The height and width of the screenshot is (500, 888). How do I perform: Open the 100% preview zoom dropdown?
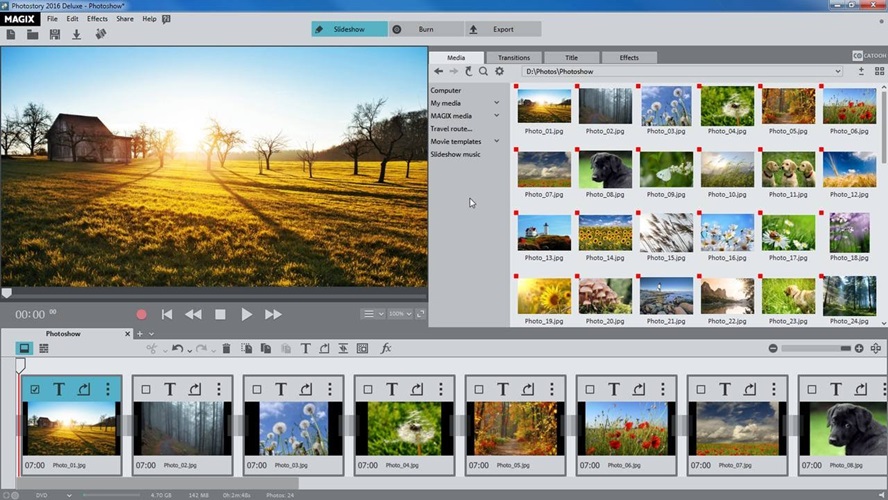(400, 314)
